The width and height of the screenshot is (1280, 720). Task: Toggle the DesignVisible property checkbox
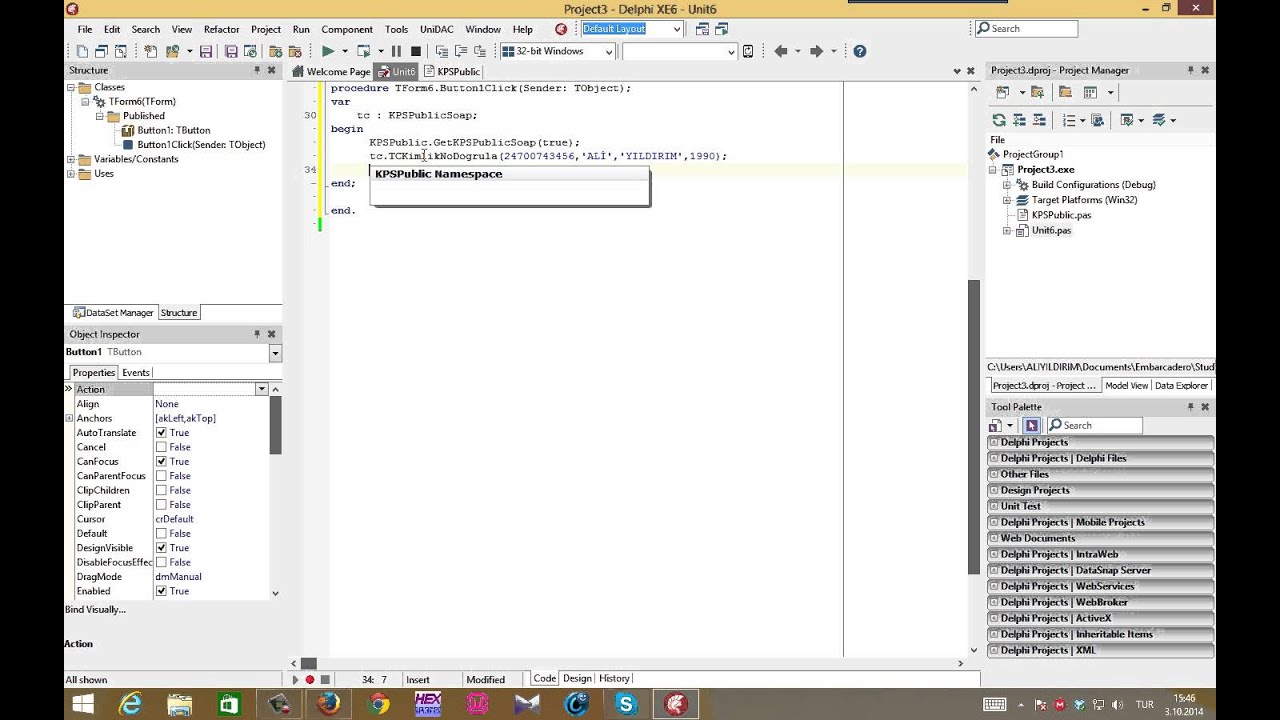coord(161,548)
